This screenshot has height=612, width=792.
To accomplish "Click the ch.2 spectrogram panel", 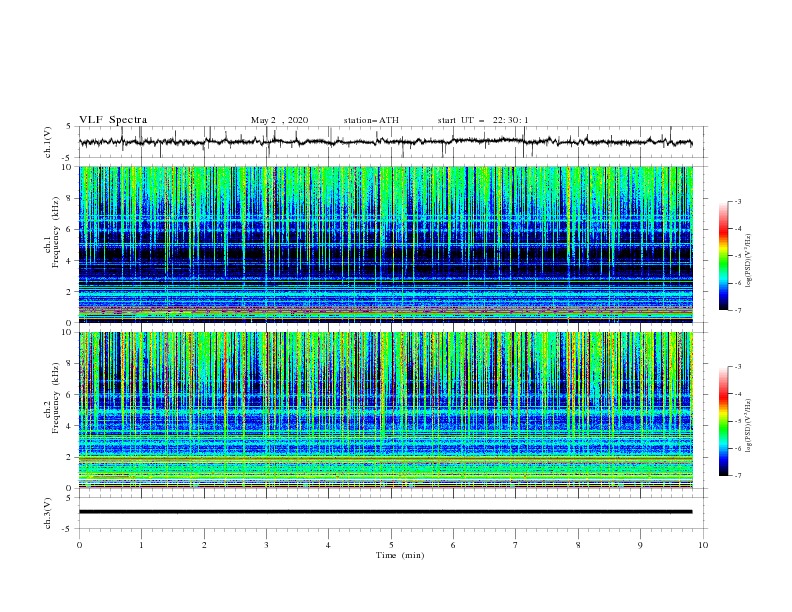I will coord(386,410).
